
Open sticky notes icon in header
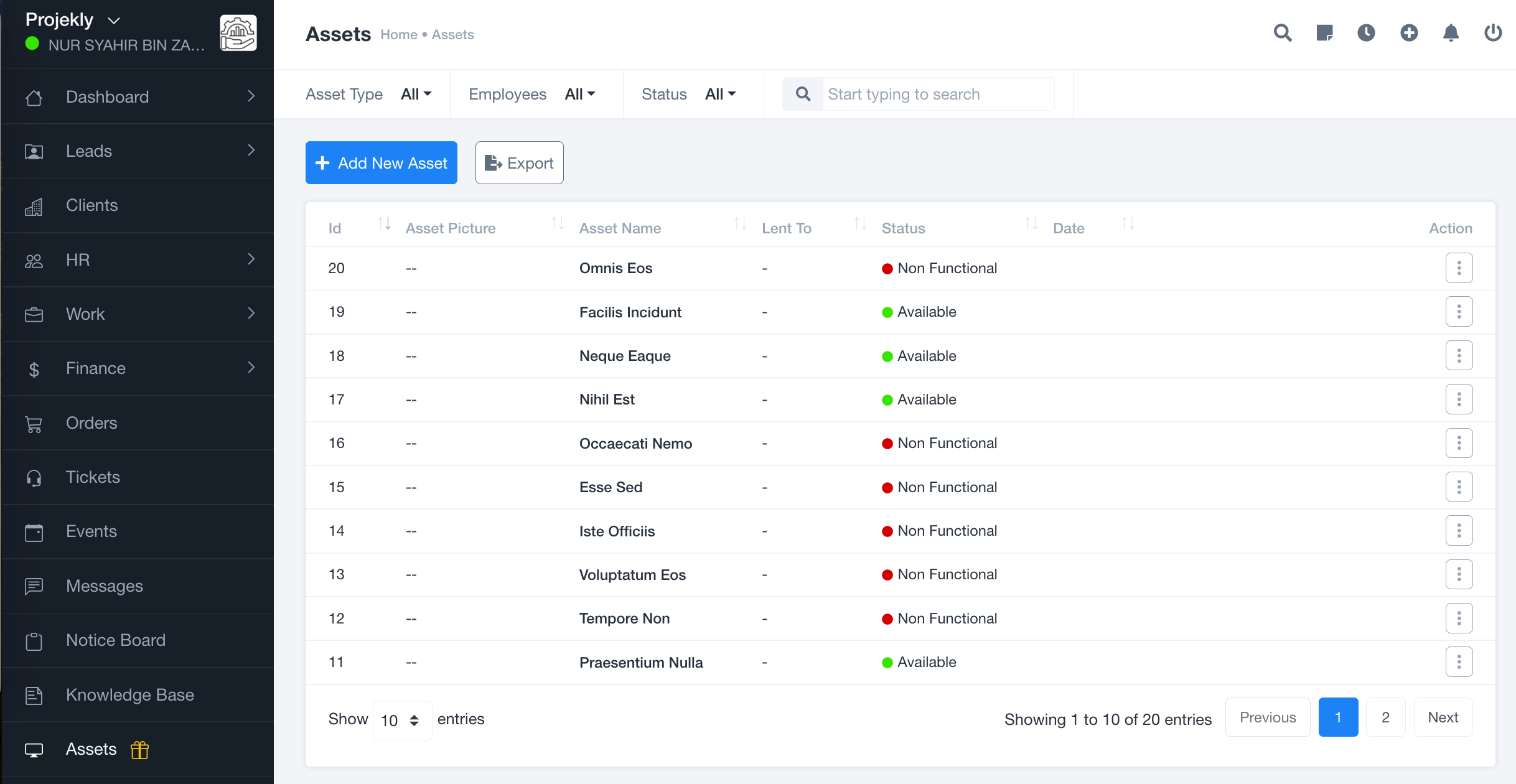pyautogui.click(x=1324, y=33)
